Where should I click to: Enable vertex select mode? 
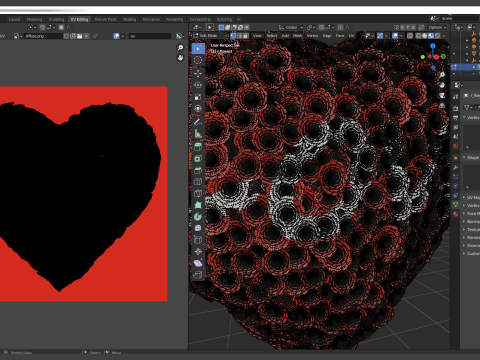[x=233, y=36]
